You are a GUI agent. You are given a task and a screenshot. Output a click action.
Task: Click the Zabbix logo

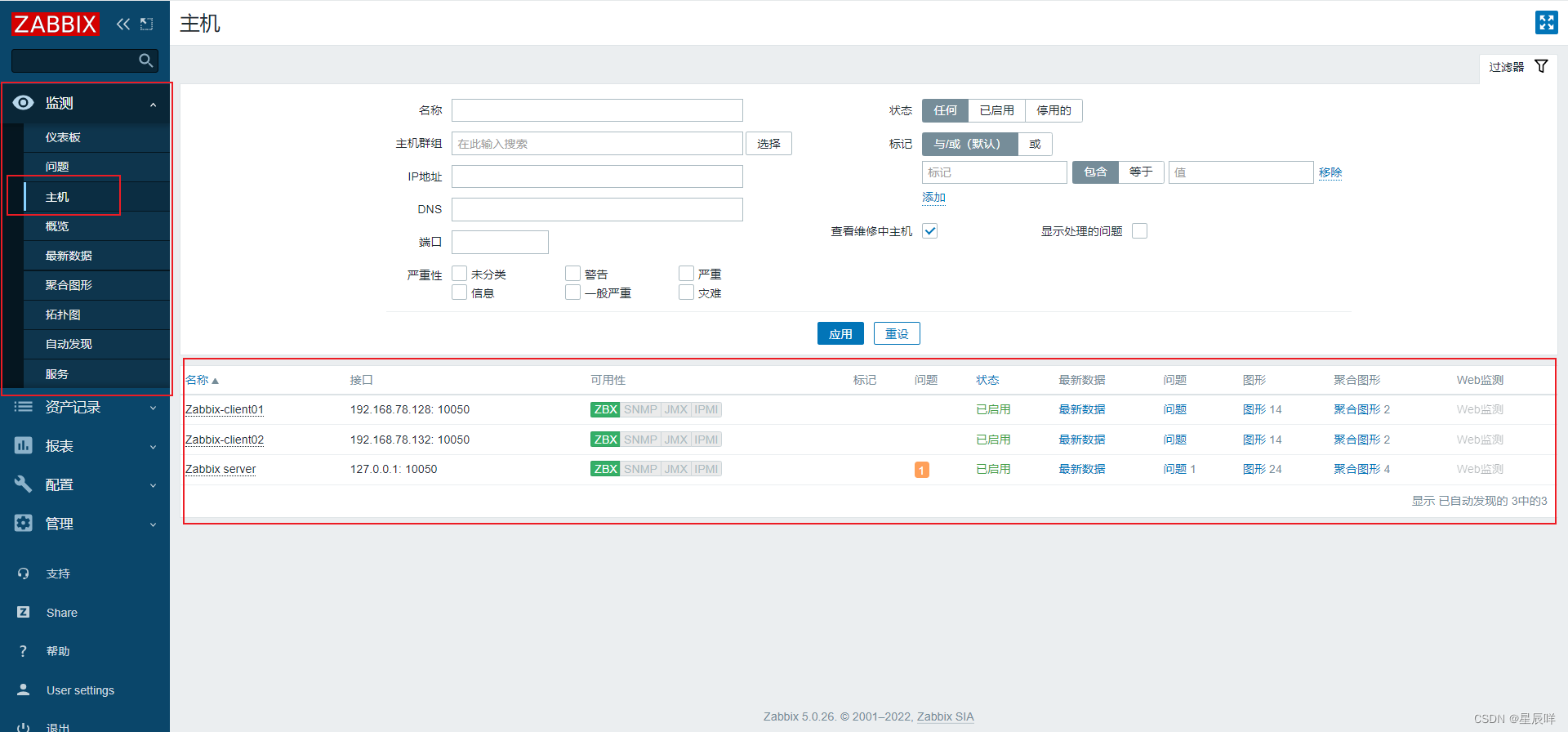[55, 24]
